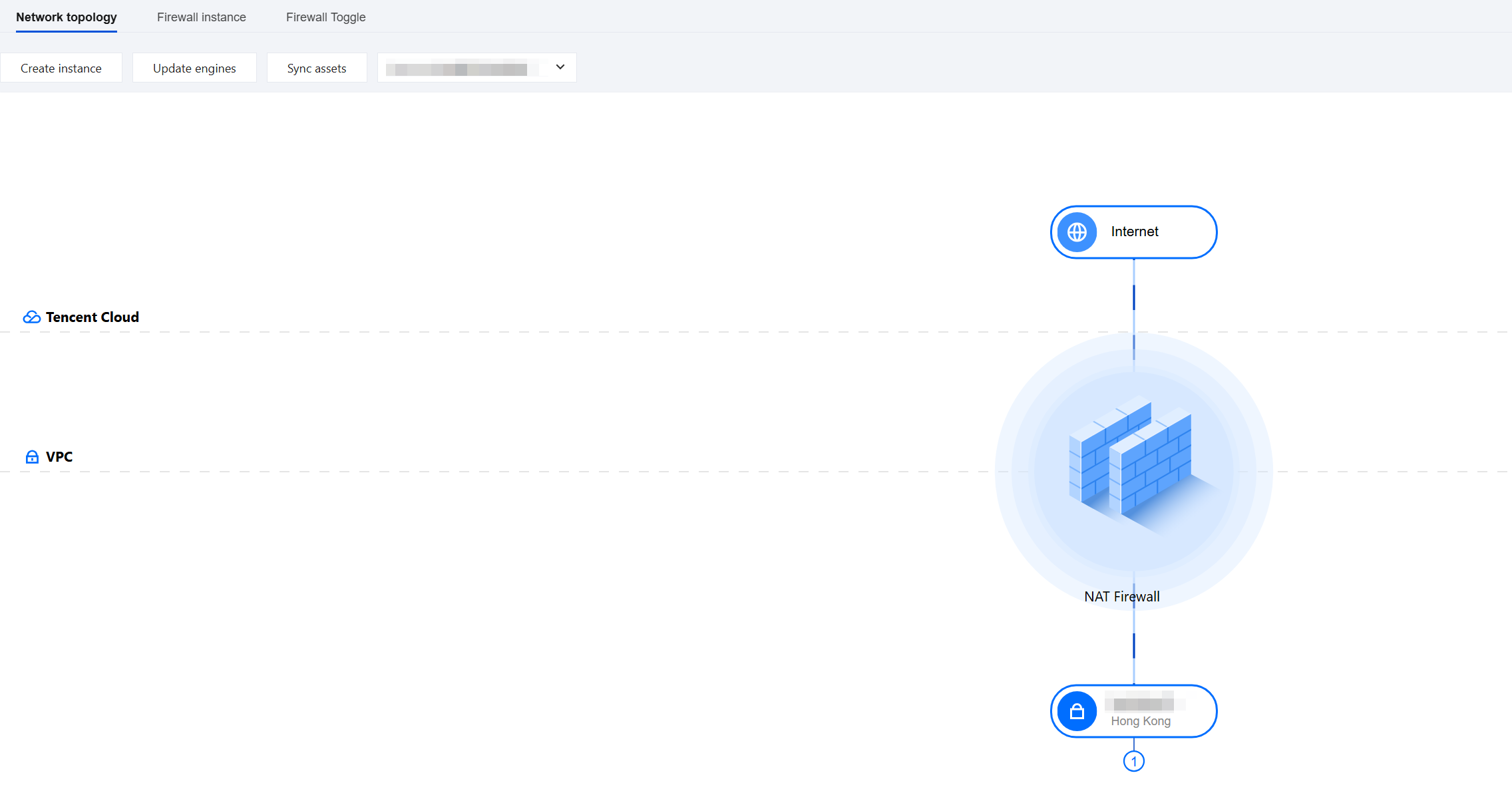Click the connector line between Internet and firewall

pyautogui.click(x=1134, y=296)
